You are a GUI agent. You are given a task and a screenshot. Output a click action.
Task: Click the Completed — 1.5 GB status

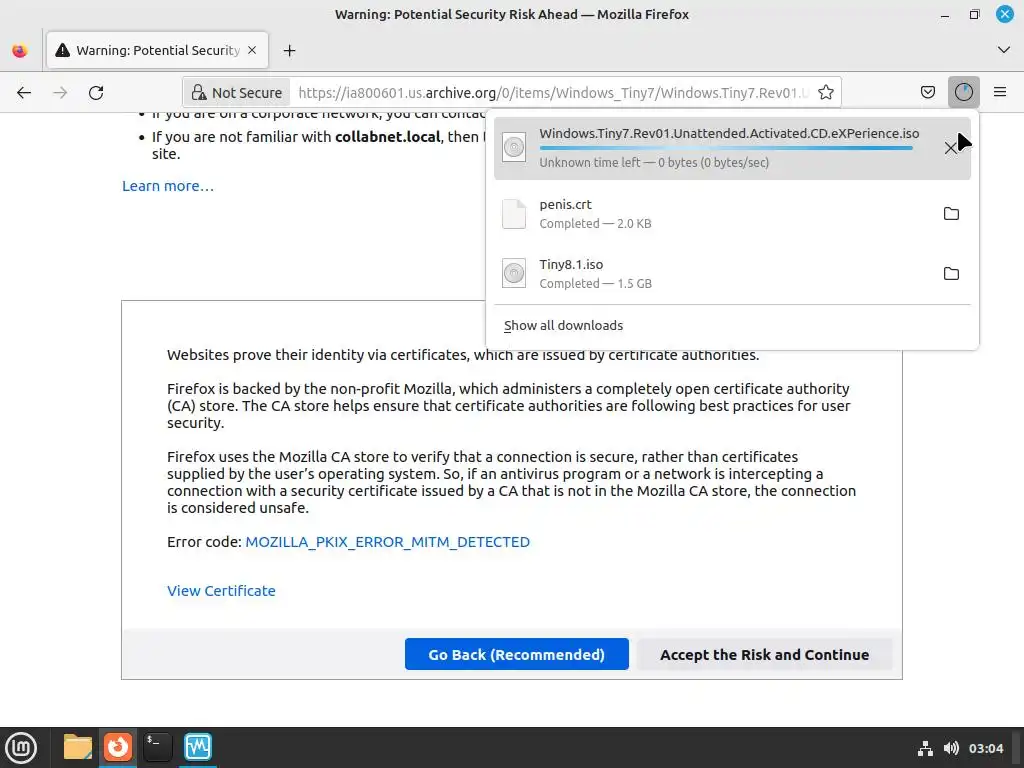pyautogui.click(x=596, y=283)
